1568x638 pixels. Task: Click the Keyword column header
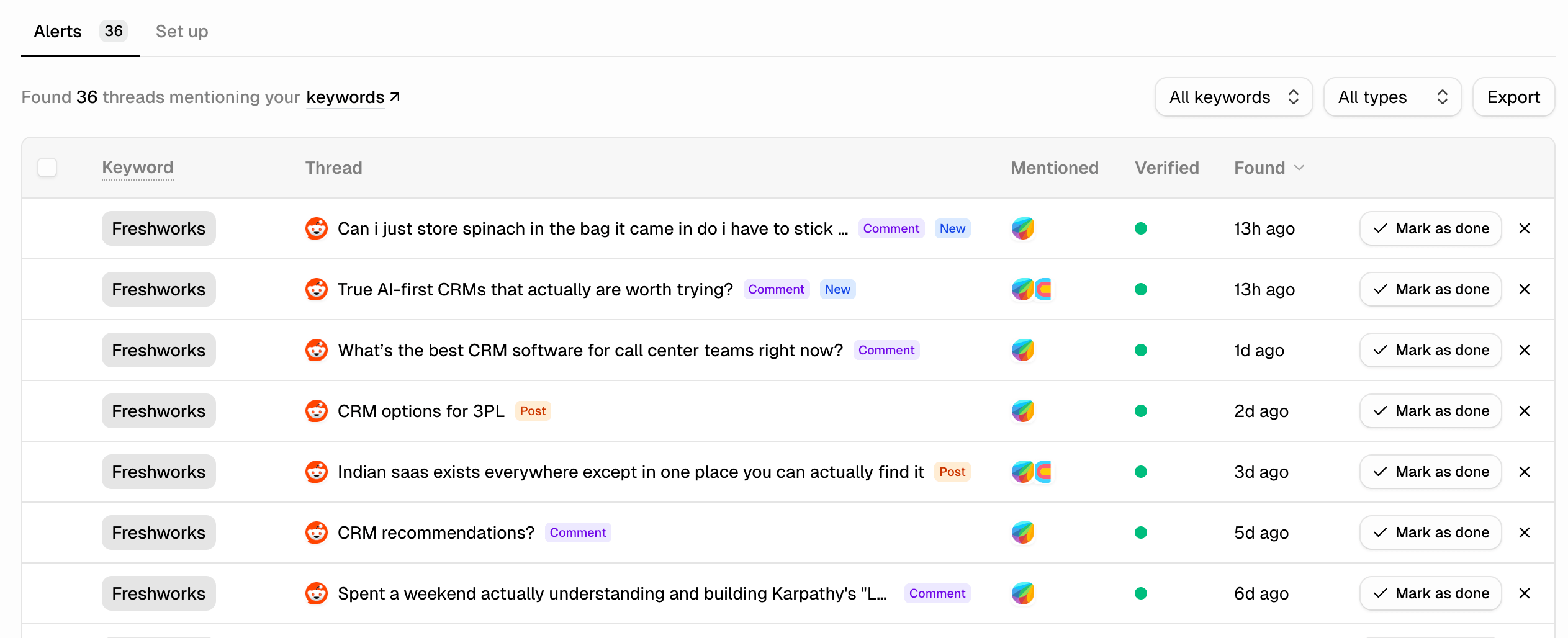[x=138, y=168]
